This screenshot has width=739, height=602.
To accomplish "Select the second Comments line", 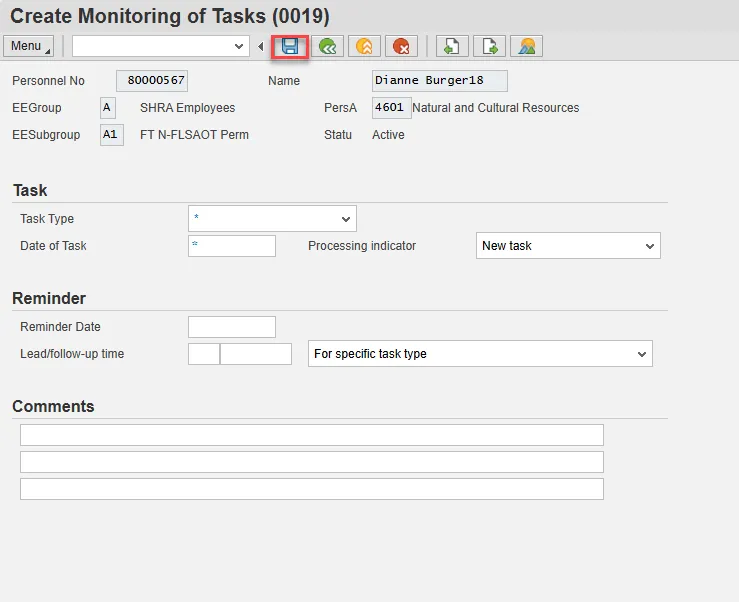I will tap(311, 462).
